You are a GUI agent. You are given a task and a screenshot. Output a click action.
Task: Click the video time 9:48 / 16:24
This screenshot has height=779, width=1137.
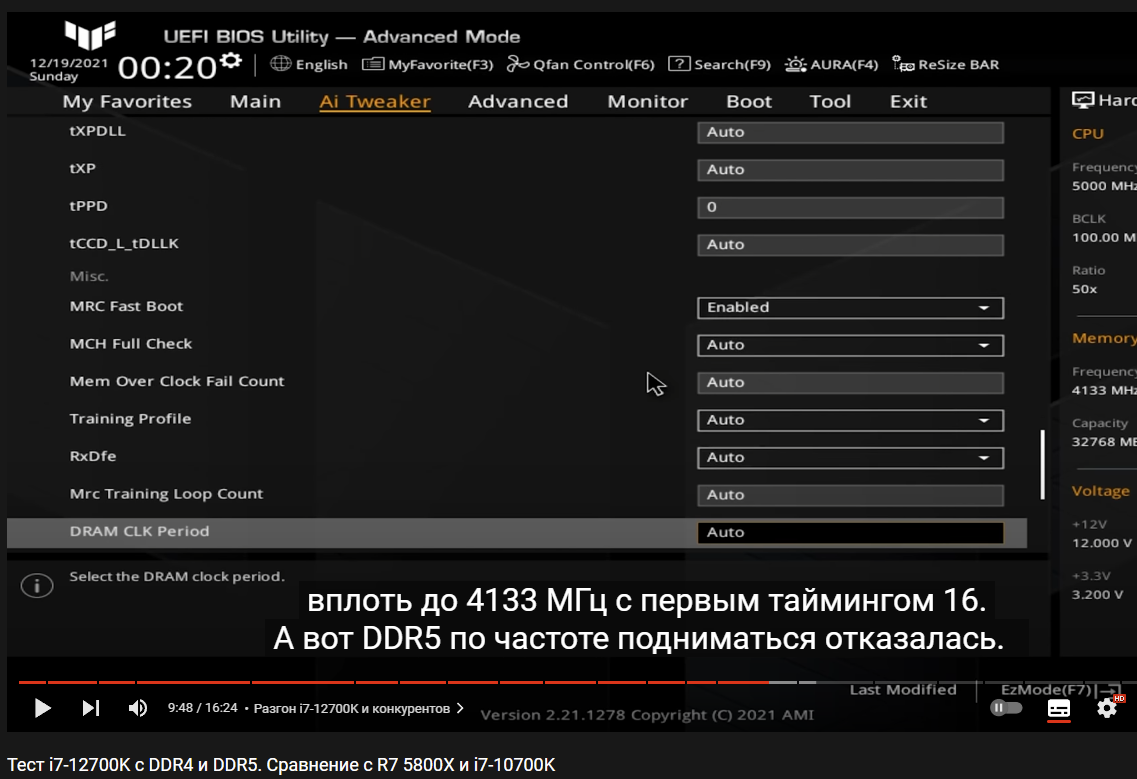(202, 708)
